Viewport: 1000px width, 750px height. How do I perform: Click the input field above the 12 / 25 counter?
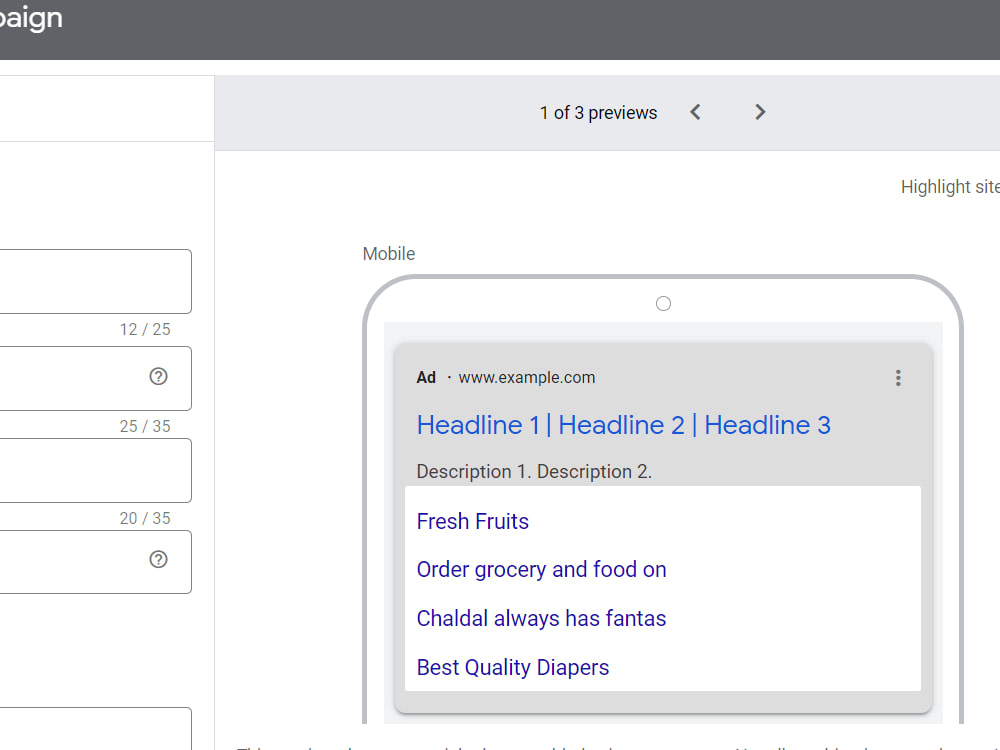coord(96,281)
